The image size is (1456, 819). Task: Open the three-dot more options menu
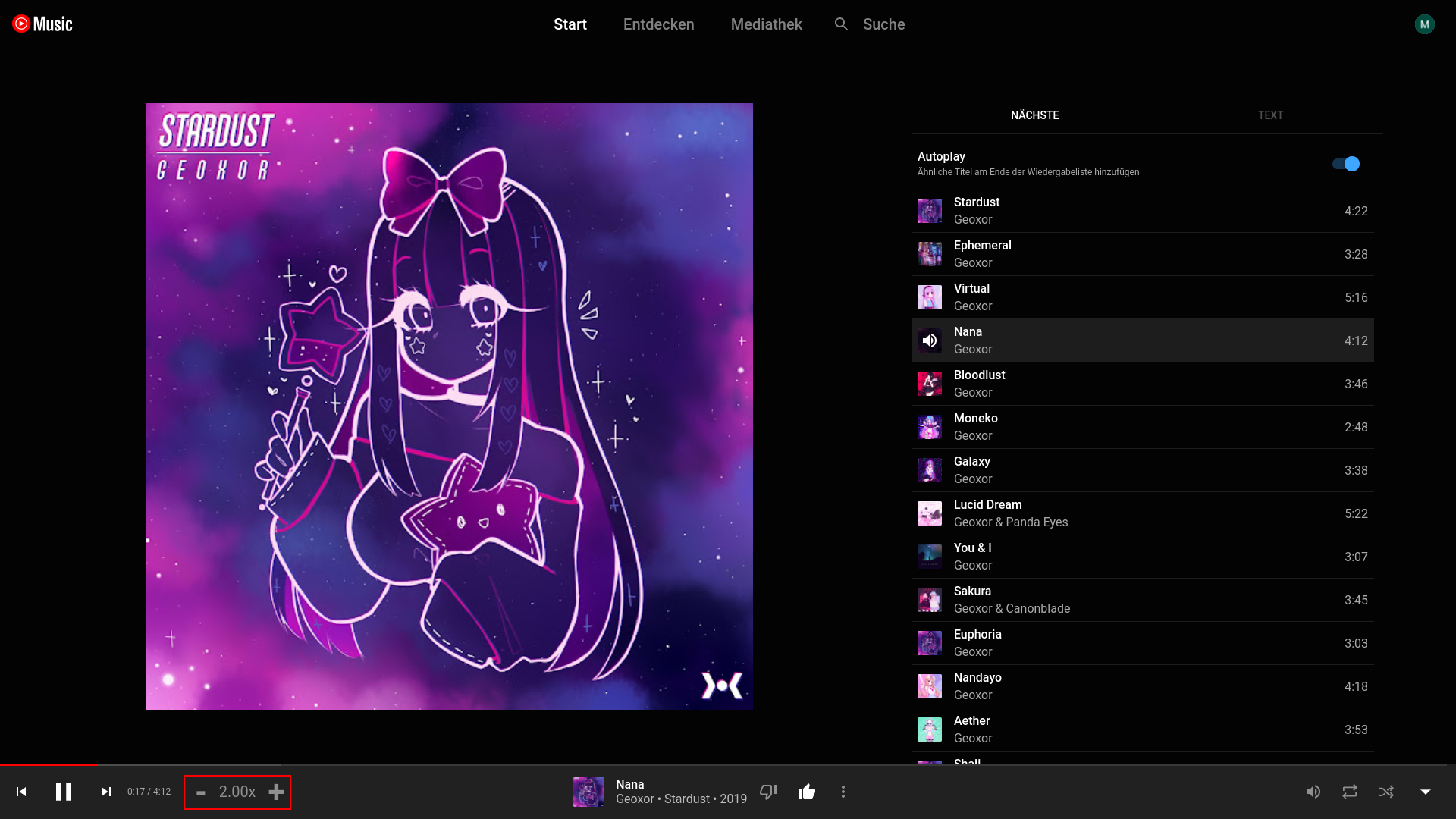(843, 792)
